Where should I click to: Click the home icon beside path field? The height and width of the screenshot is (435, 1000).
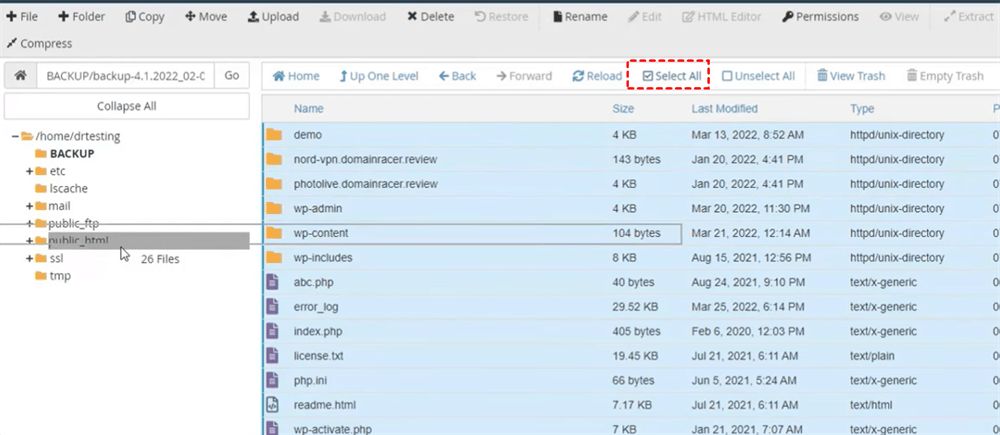(20, 75)
